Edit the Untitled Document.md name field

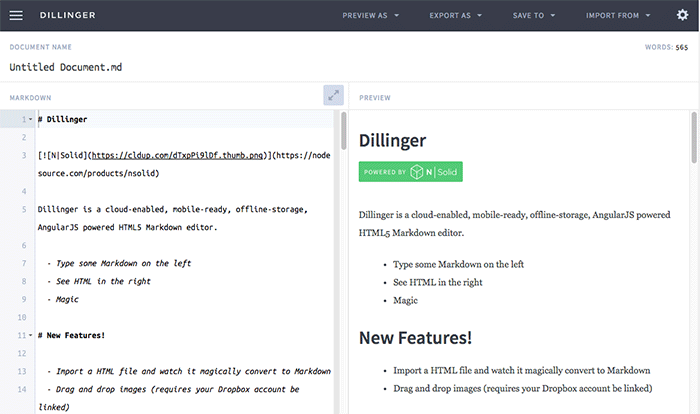(x=66, y=67)
